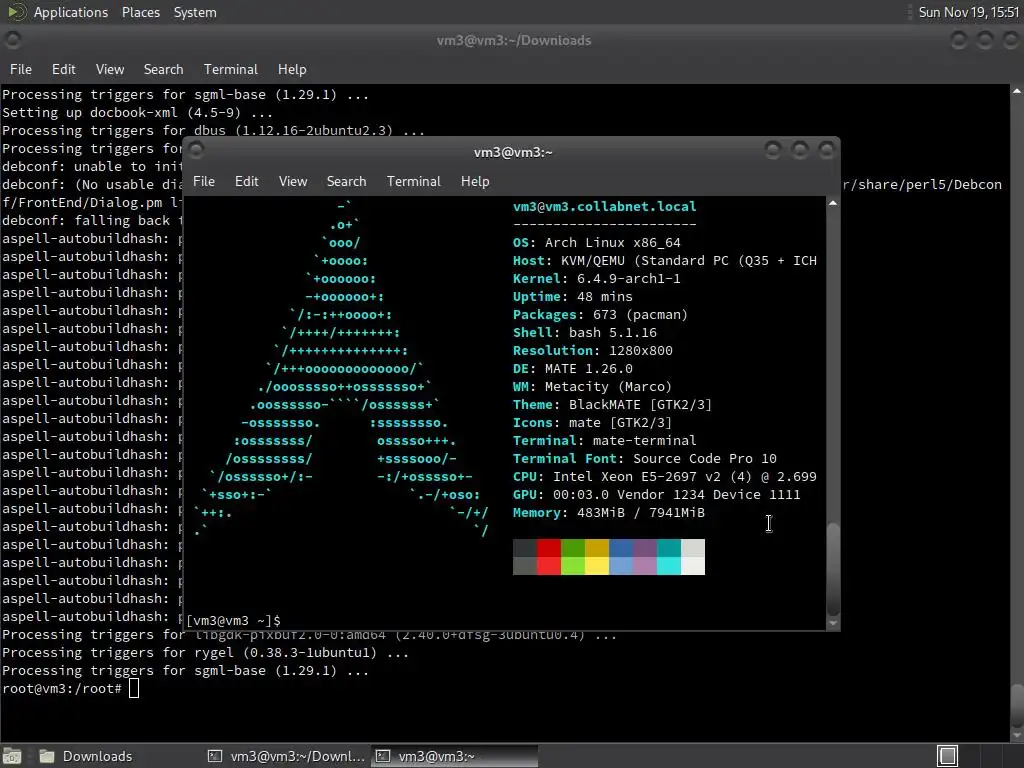The width and height of the screenshot is (1024, 768).
Task: Click the cyan swatch in neofetch palette
Action: (x=668, y=566)
